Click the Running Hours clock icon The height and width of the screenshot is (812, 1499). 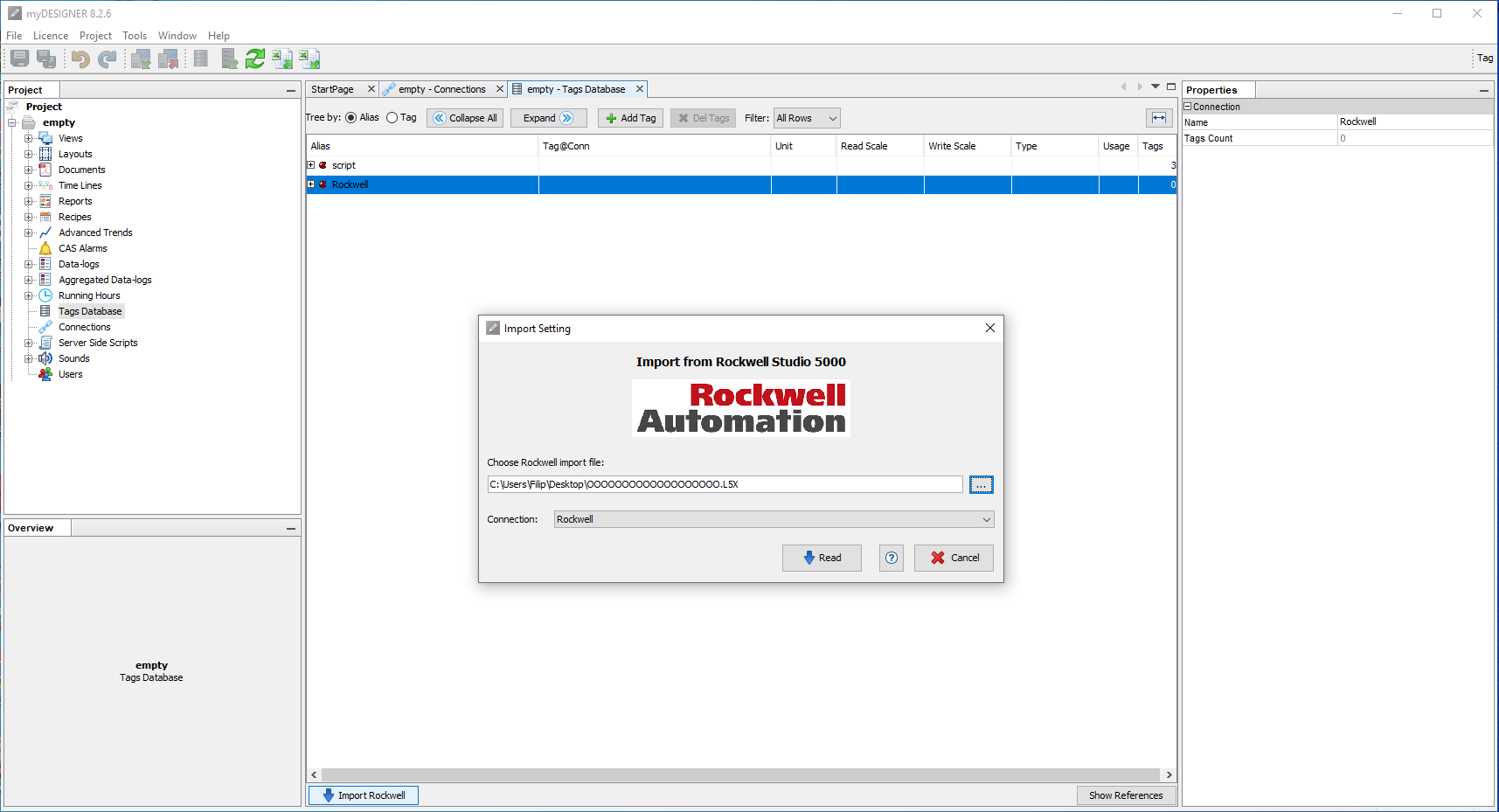coord(45,295)
